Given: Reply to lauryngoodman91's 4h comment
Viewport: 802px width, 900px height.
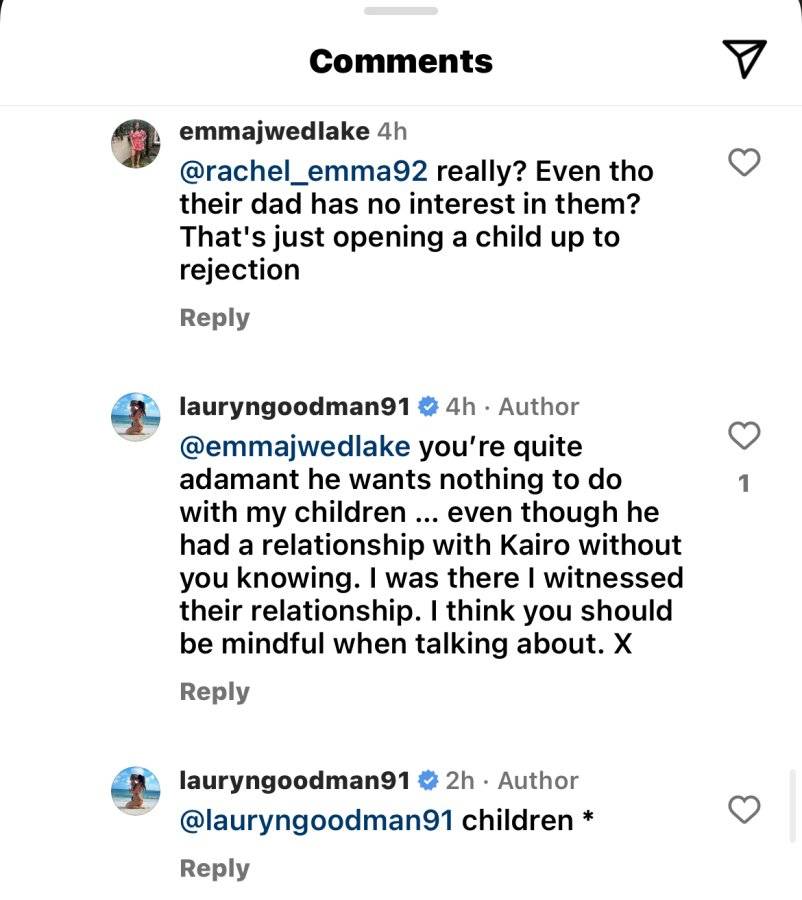Looking at the screenshot, I should pyautogui.click(x=215, y=692).
